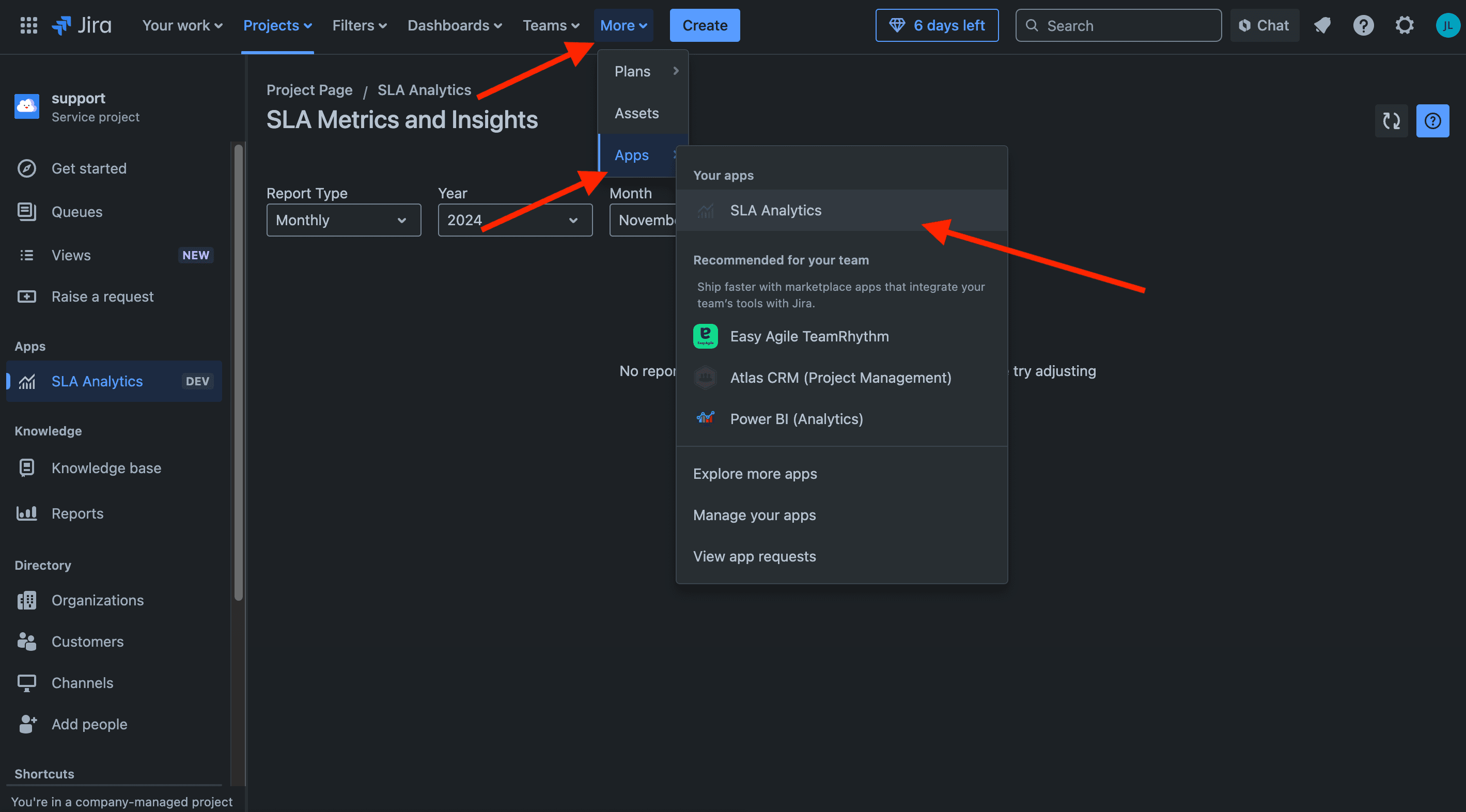Select Power BI (Analytics) entry

point(841,419)
